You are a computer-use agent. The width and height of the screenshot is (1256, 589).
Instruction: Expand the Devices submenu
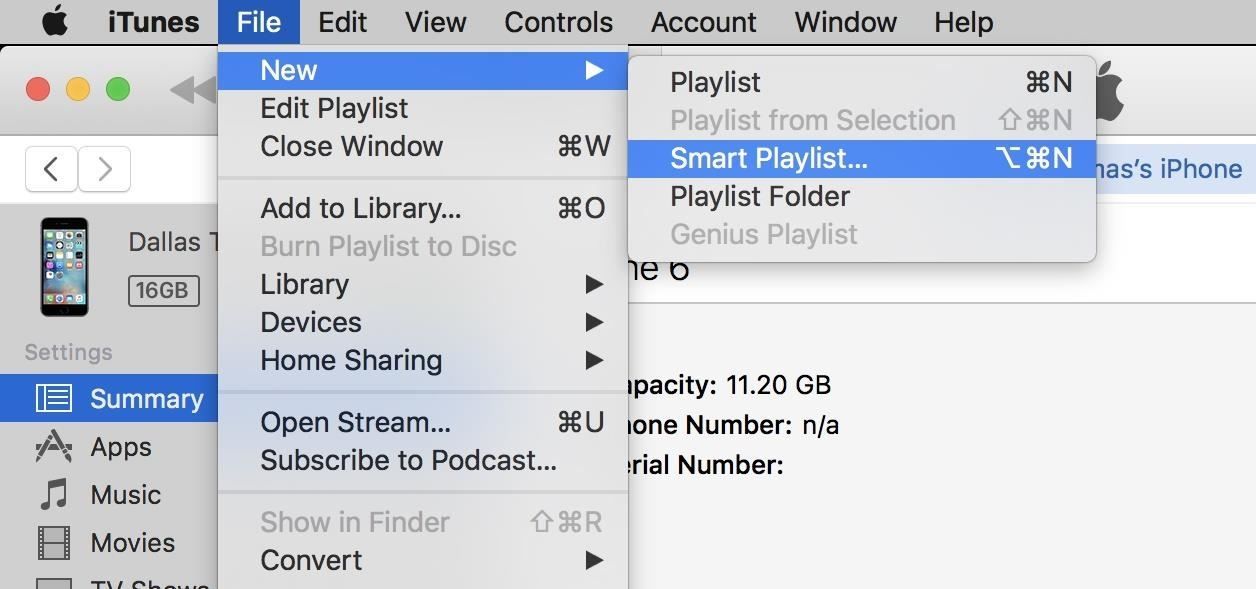[310, 322]
